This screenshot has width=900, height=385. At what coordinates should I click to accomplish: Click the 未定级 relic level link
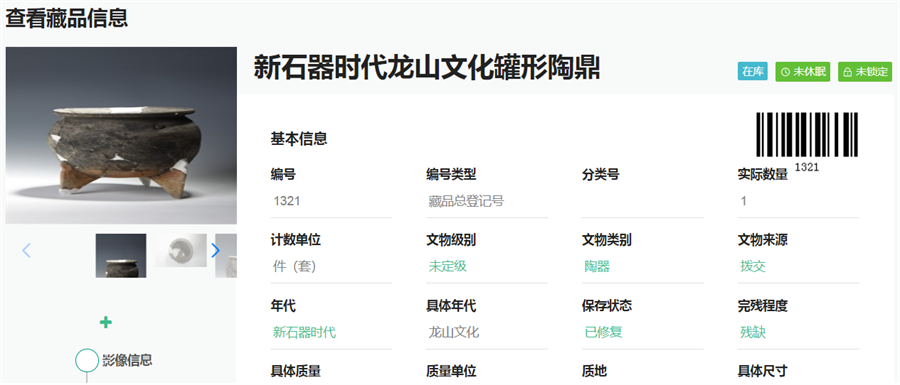pos(448,267)
